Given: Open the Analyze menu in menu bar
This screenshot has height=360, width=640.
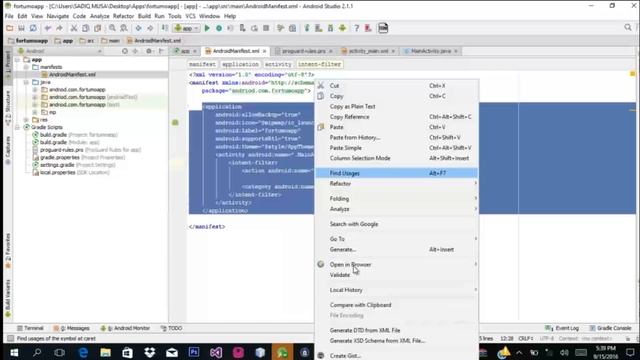Looking at the screenshot, I should tap(99, 16).
